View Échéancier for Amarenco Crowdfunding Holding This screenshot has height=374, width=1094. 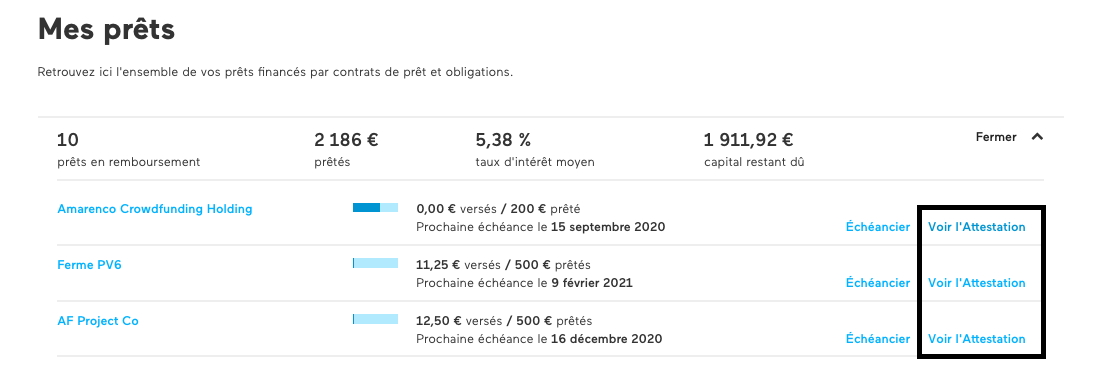878,227
